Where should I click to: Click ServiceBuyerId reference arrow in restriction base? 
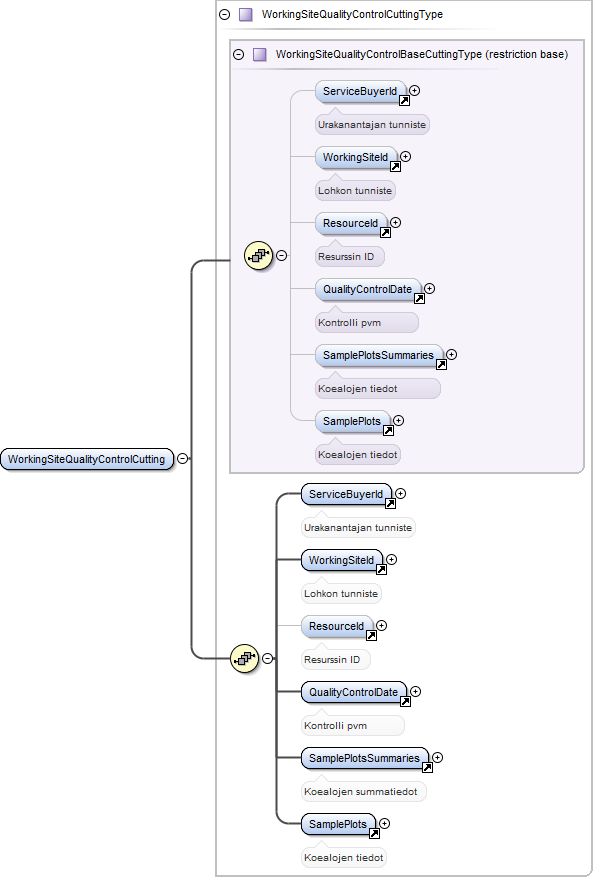(404, 101)
